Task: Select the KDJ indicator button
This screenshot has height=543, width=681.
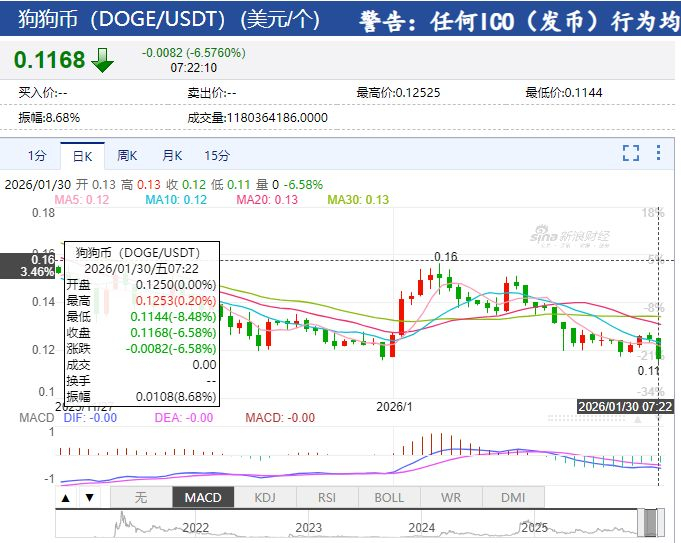Action: (x=265, y=497)
